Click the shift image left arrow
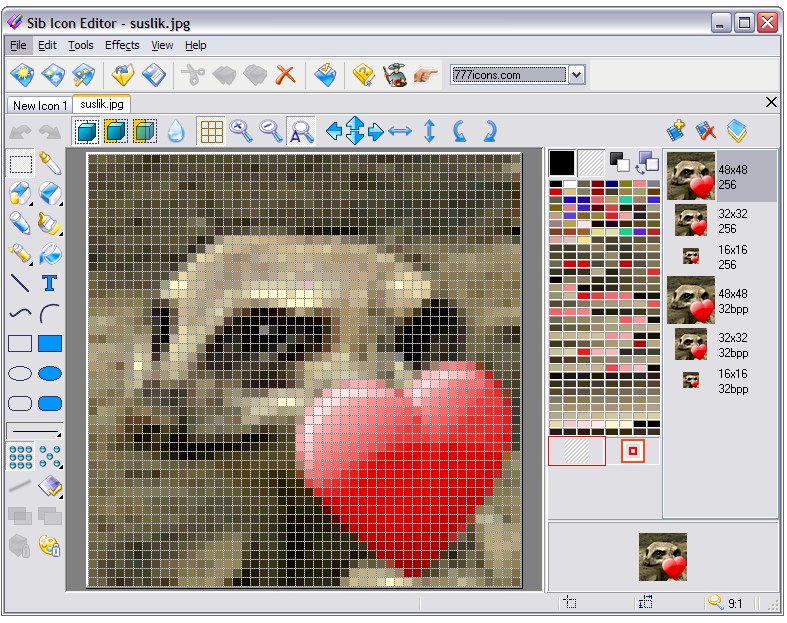Viewport: 787px width, 623px height. pos(334,132)
